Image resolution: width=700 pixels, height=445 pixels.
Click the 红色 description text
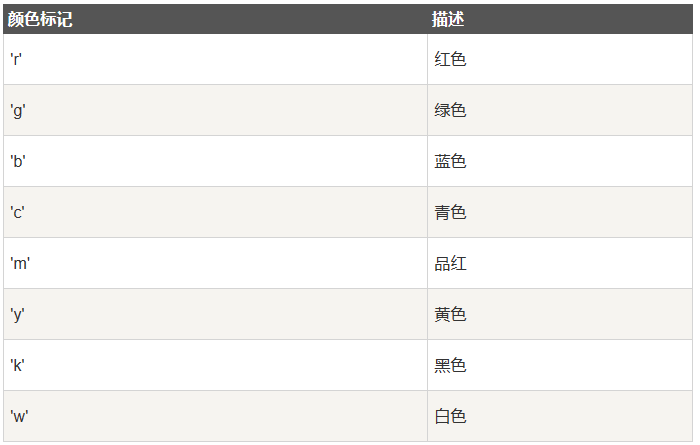(x=450, y=60)
